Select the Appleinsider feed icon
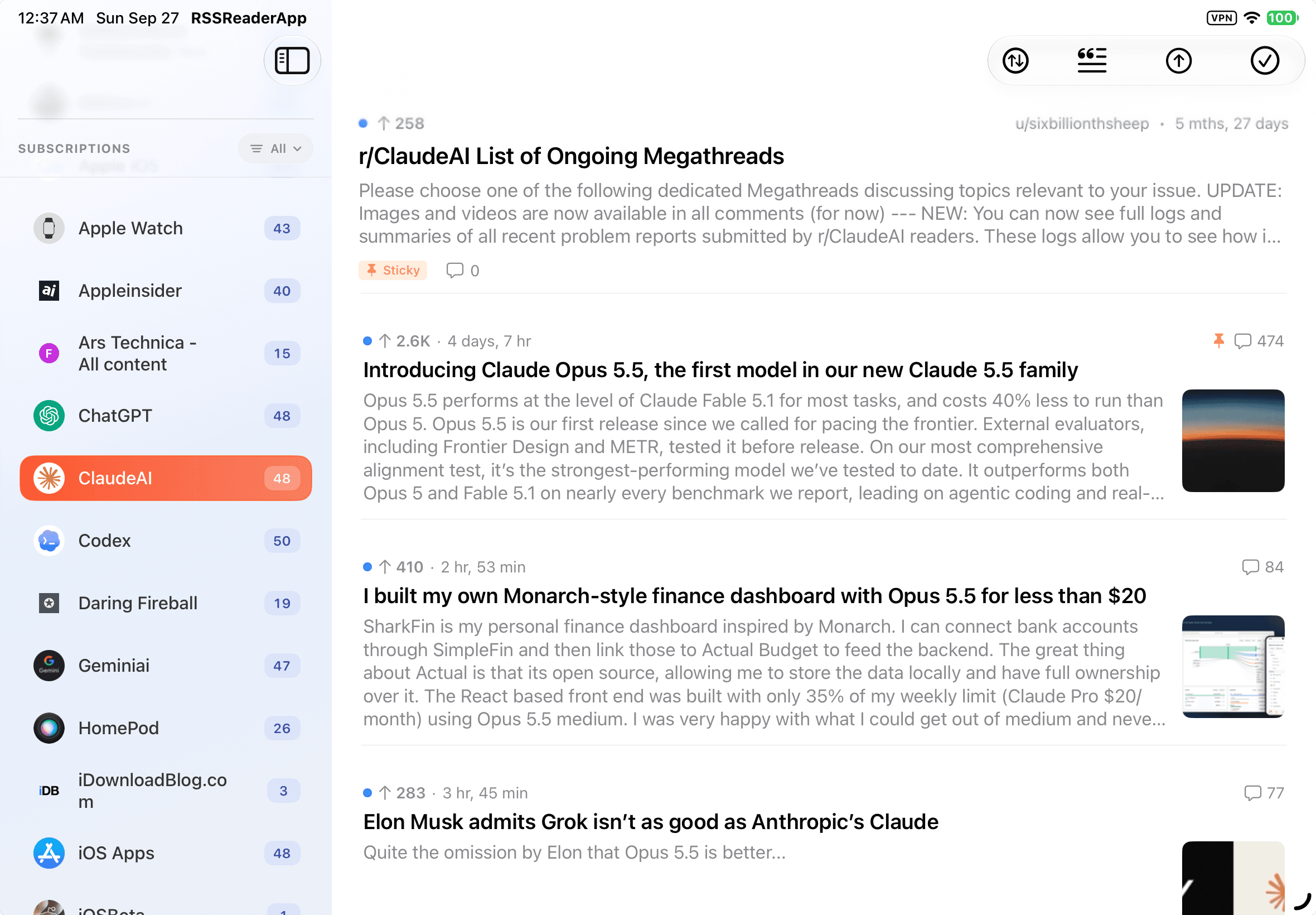This screenshot has height=915, width=1316. [49, 291]
